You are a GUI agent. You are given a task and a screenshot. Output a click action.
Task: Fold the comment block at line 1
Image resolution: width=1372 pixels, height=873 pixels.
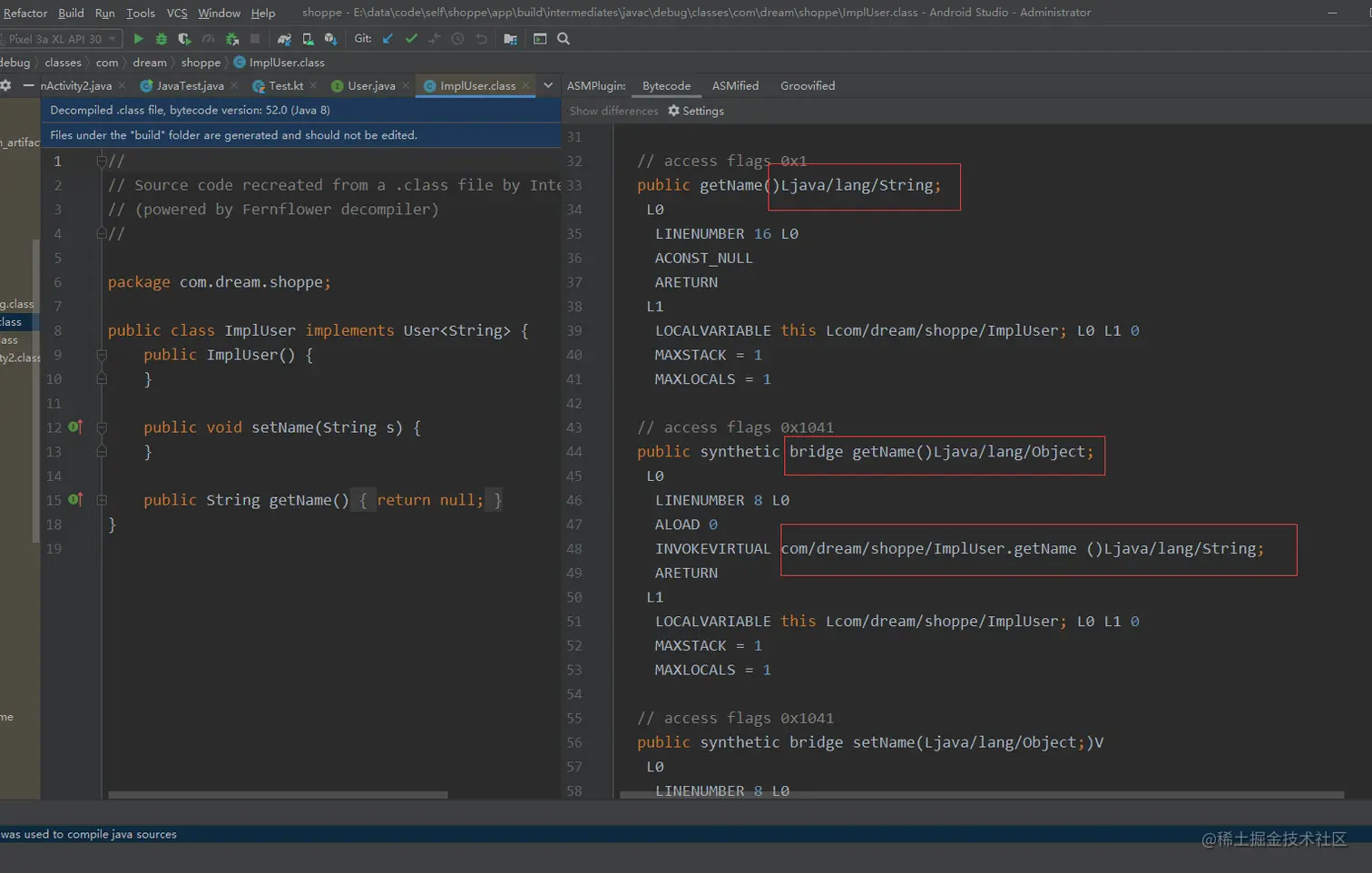point(102,161)
